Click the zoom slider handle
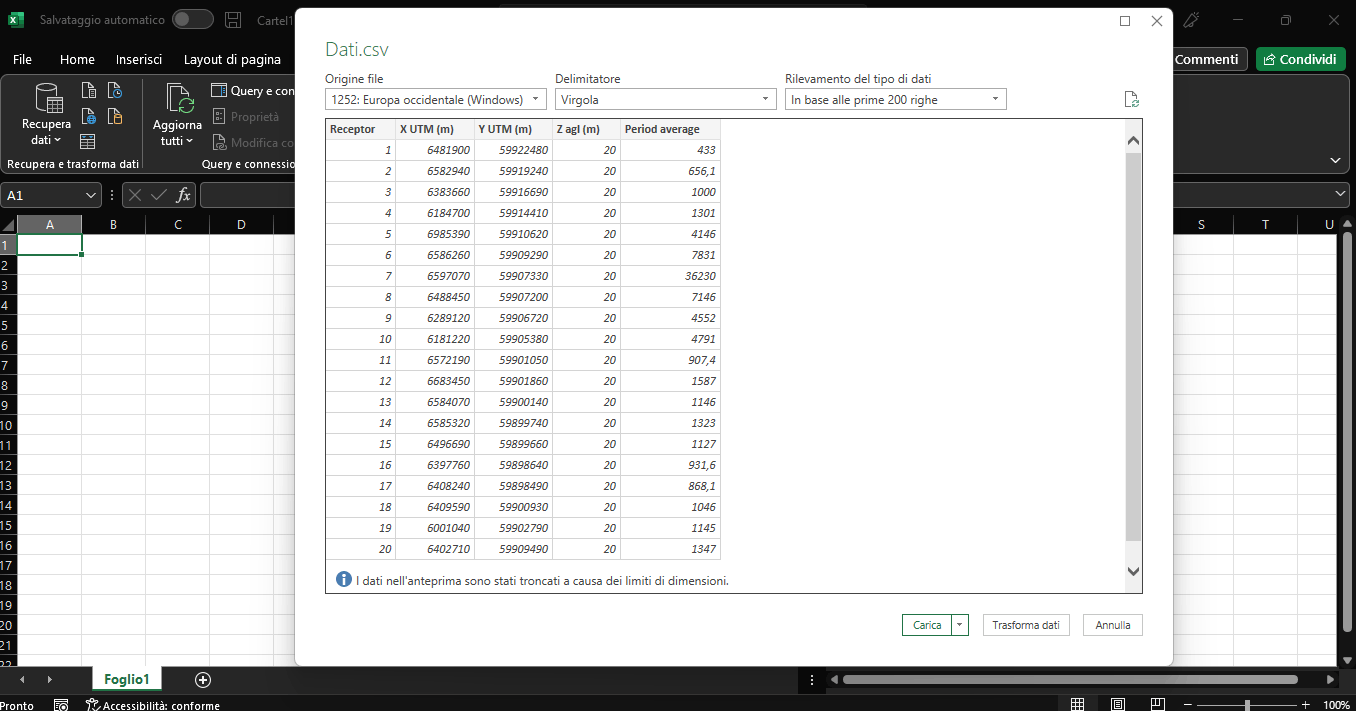 (1247, 705)
